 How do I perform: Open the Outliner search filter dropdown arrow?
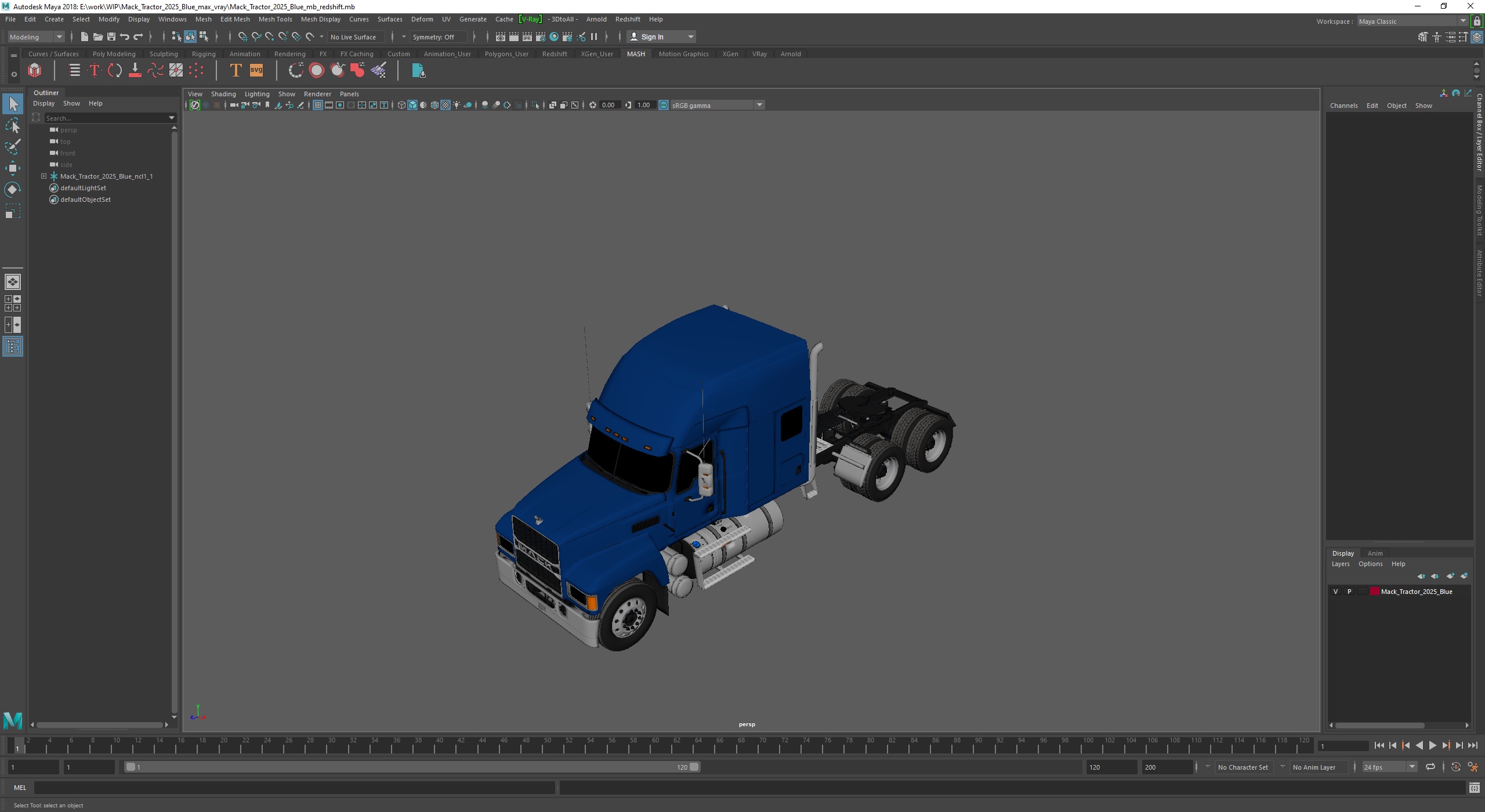(x=172, y=118)
